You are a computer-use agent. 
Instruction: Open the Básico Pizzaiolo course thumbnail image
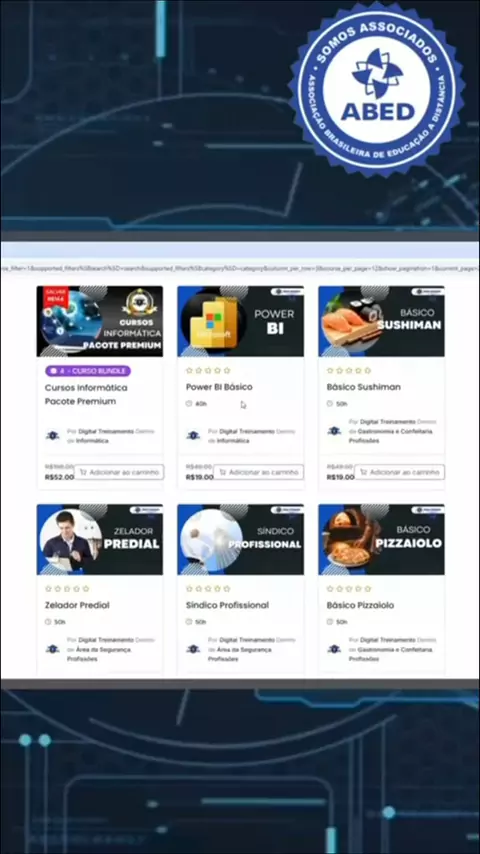[381, 540]
